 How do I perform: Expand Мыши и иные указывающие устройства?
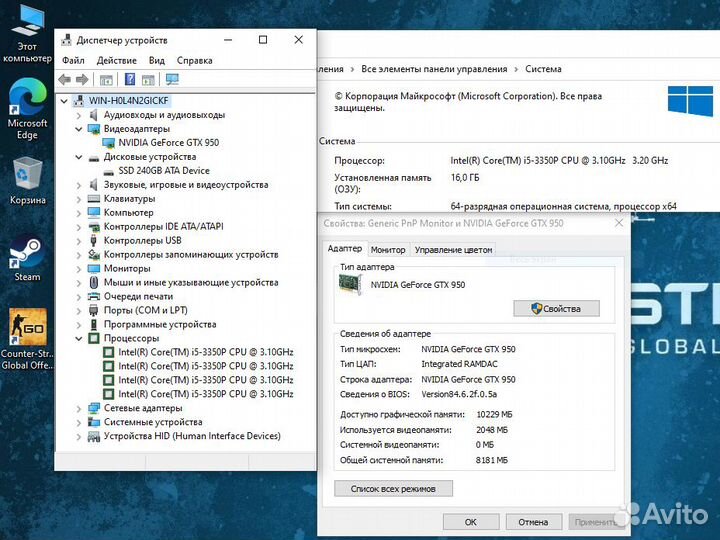click(x=79, y=283)
